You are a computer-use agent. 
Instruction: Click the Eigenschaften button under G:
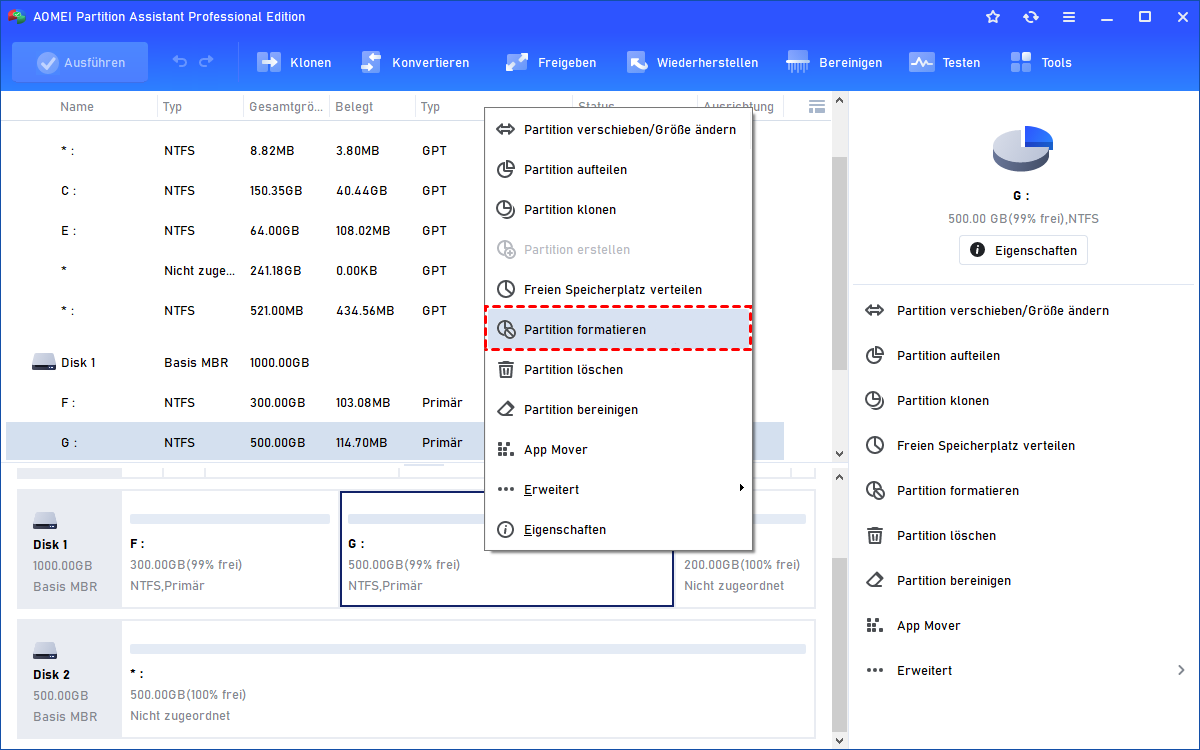coord(1023,250)
